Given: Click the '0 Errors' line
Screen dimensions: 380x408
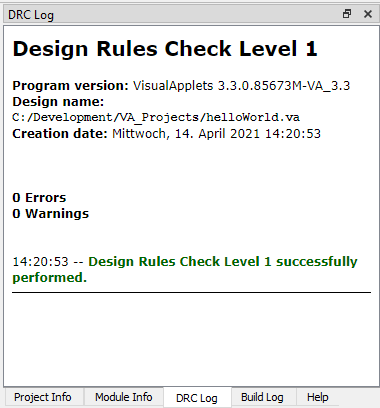Looking at the screenshot, I should point(39,198).
